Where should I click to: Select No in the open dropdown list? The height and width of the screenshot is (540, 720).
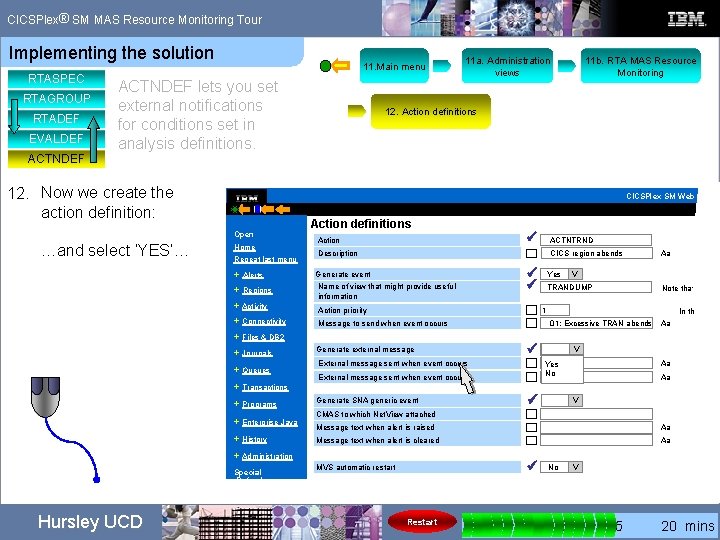point(550,374)
